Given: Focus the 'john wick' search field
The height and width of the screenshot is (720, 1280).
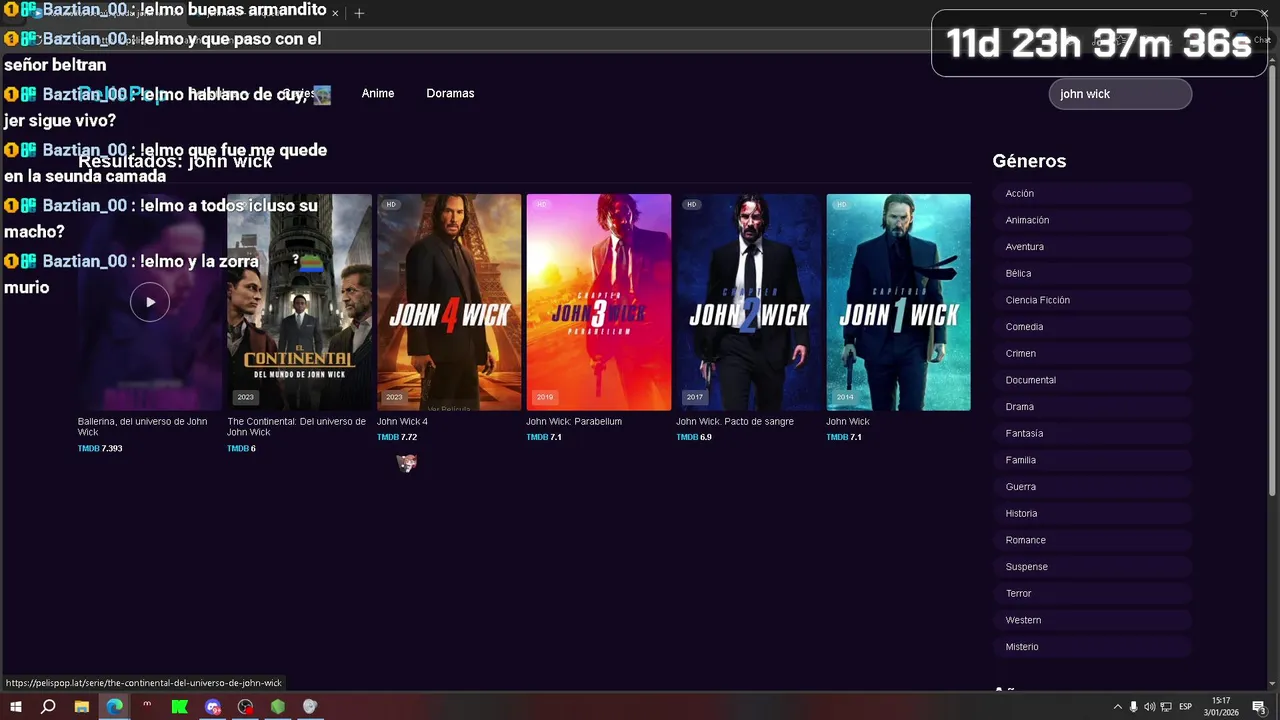Looking at the screenshot, I should (1120, 94).
